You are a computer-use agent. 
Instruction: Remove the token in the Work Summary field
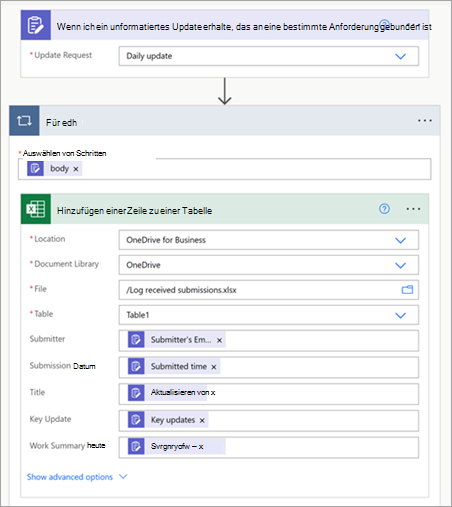point(201,447)
